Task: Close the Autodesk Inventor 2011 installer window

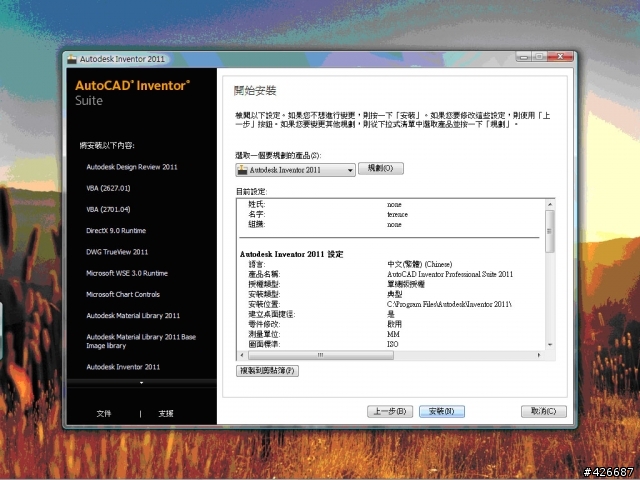Action: [560, 56]
